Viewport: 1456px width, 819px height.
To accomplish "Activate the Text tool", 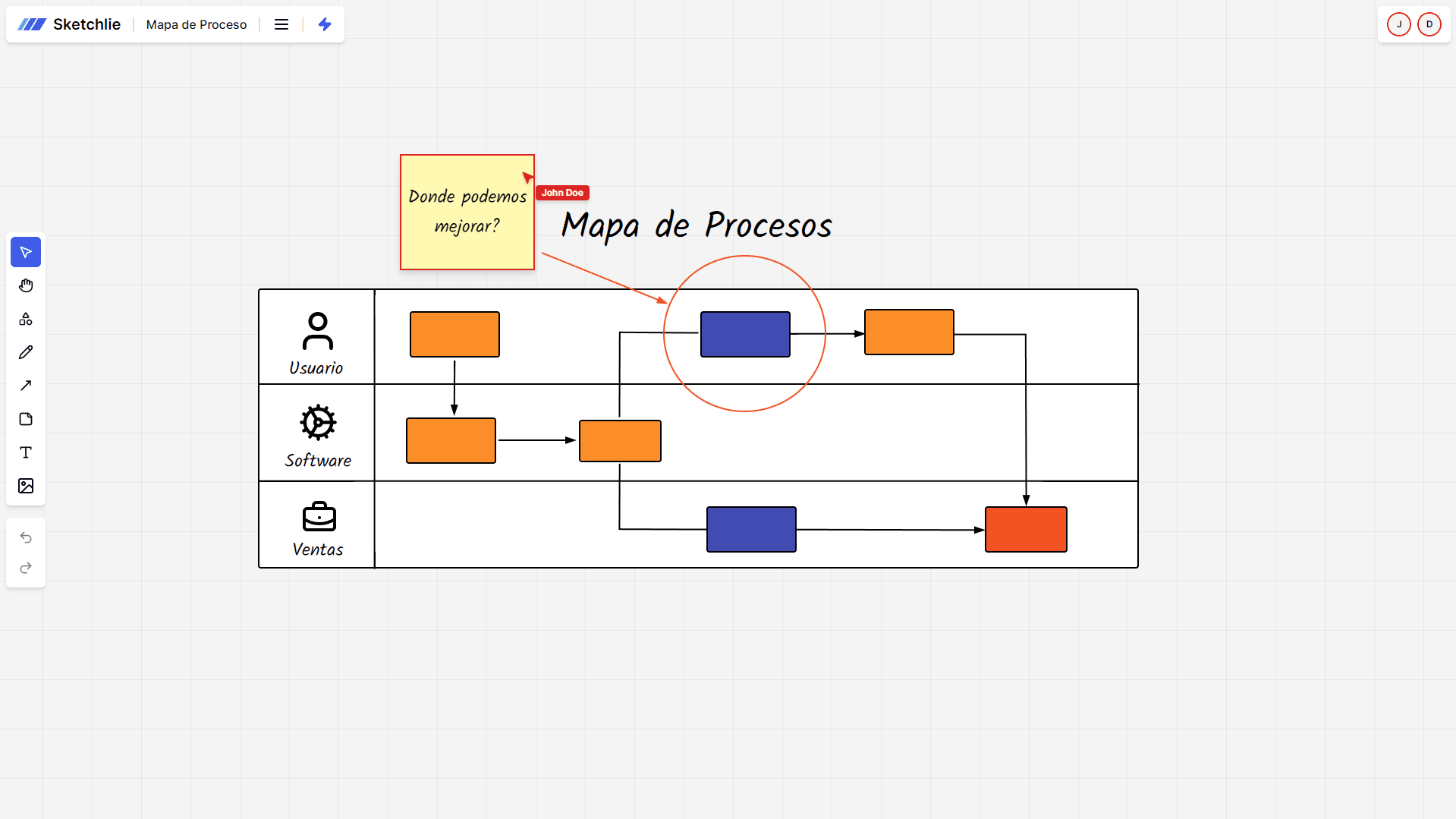I will point(25,452).
